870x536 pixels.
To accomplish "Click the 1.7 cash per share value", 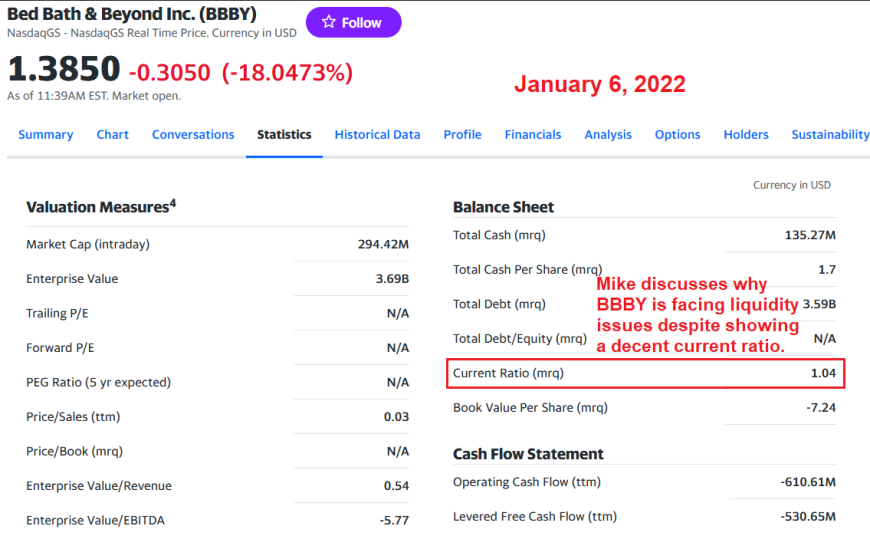I will 827,269.
